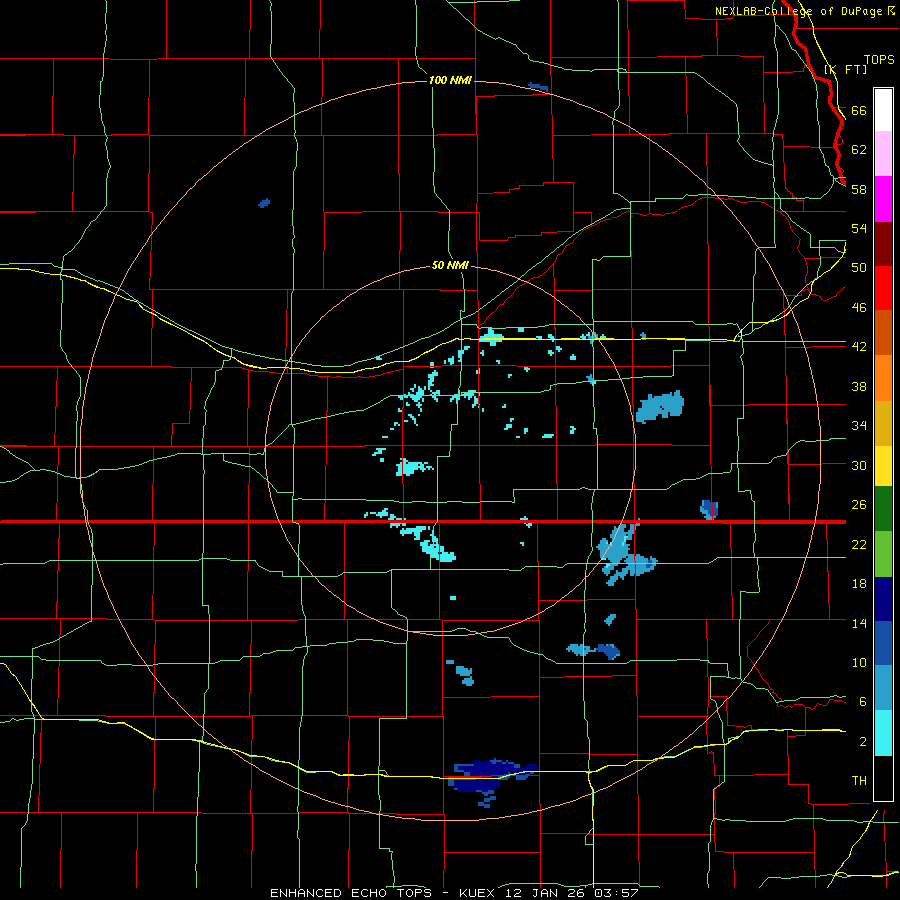900x900 pixels.
Task: Choose the dark orange legend swatch
Action: (883, 333)
